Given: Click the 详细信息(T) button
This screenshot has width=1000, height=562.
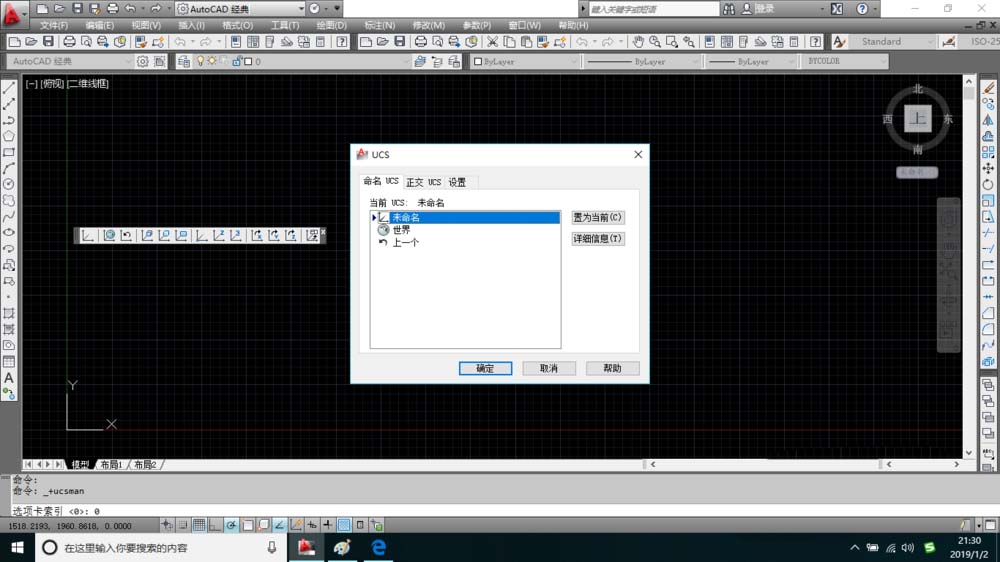Looking at the screenshot, I should point(598,239).
